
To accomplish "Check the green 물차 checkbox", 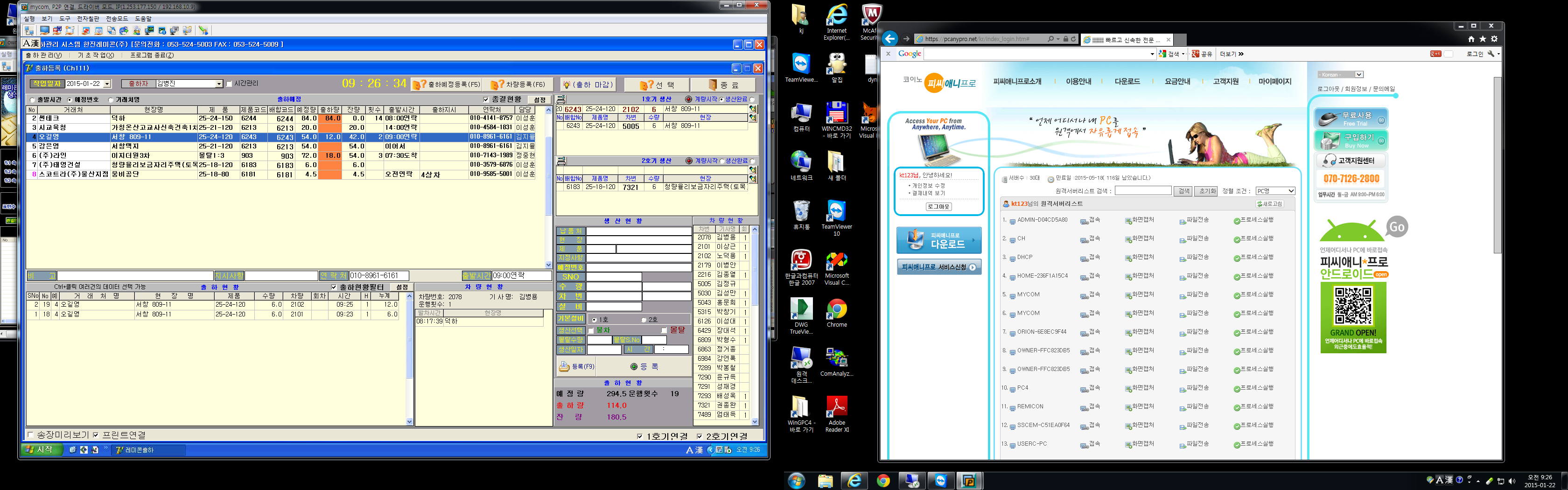I will pyautogui.click(x=591, y=330).
